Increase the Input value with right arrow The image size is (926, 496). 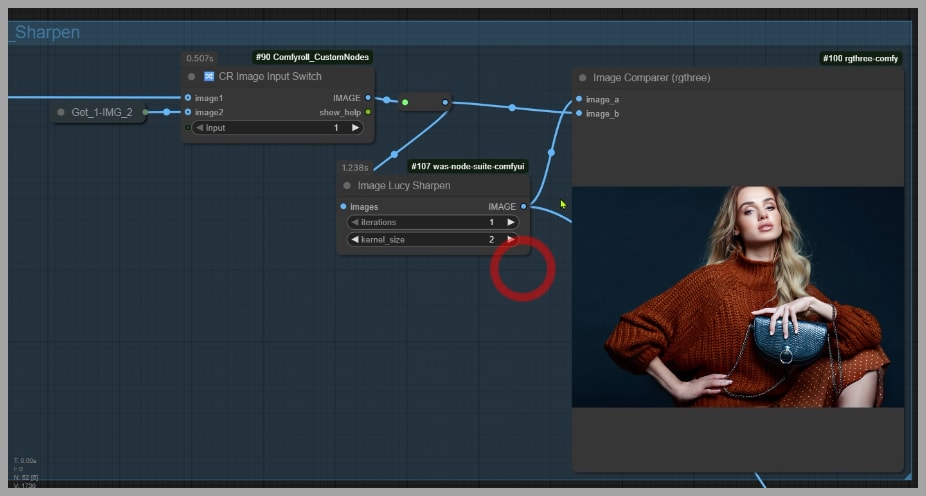(355, 128)
